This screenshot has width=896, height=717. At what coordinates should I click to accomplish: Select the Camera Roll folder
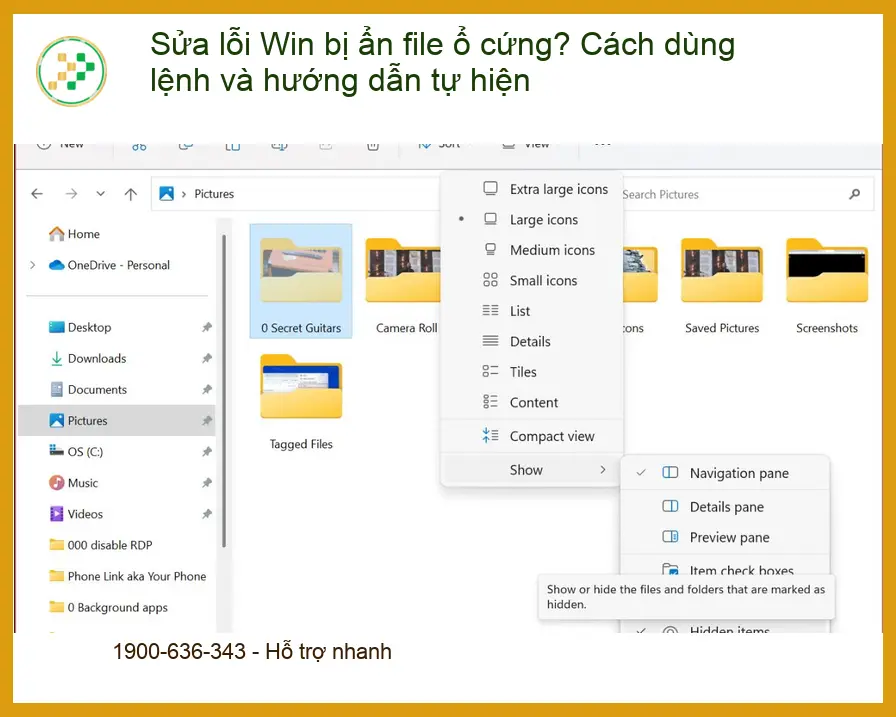coord(403,286)
